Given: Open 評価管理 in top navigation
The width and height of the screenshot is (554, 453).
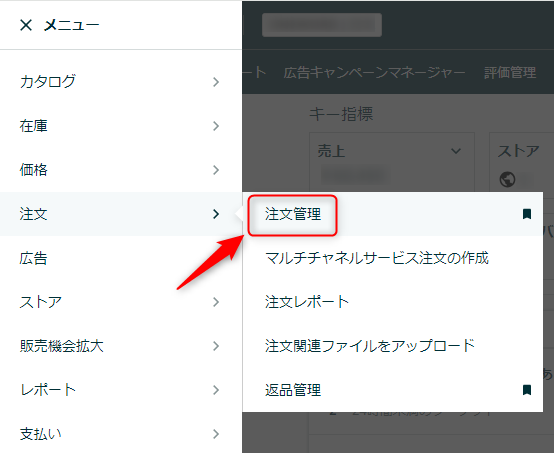Looking at the screenshot, I should tap(510, 72).
